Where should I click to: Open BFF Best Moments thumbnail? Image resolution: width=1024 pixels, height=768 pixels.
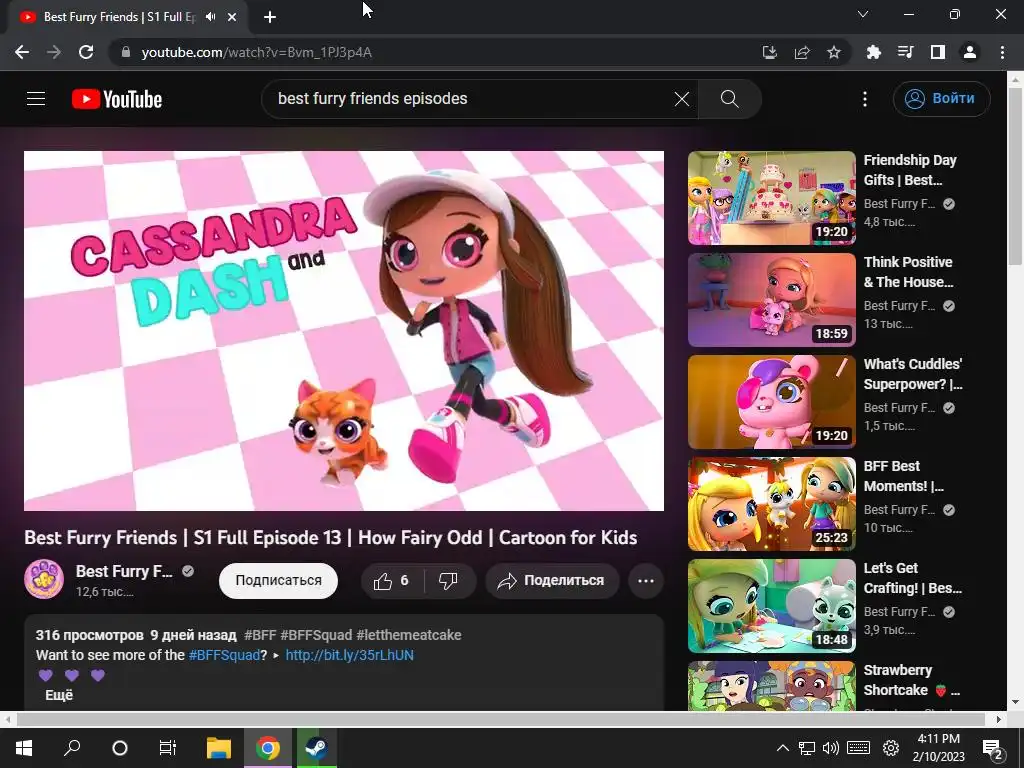tap(772, 504)
